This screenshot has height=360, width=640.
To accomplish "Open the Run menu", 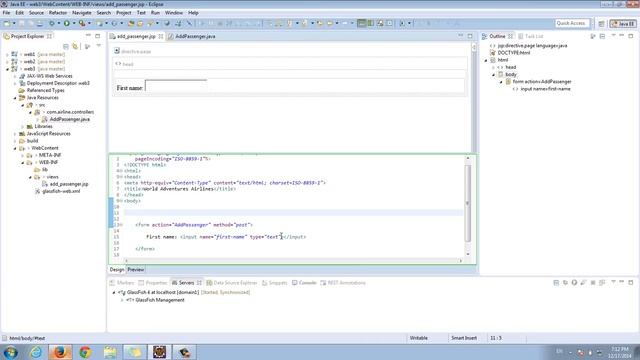I will point(155,13).
